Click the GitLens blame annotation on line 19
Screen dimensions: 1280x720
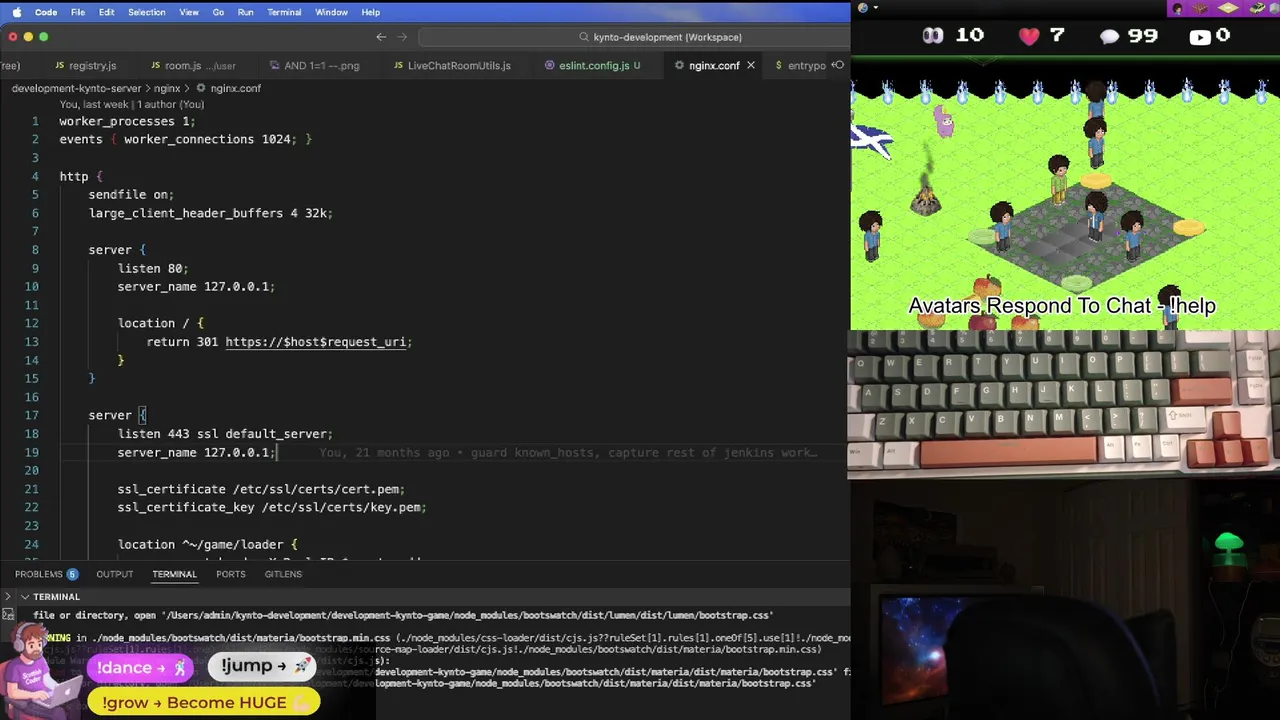pos(568,453)
